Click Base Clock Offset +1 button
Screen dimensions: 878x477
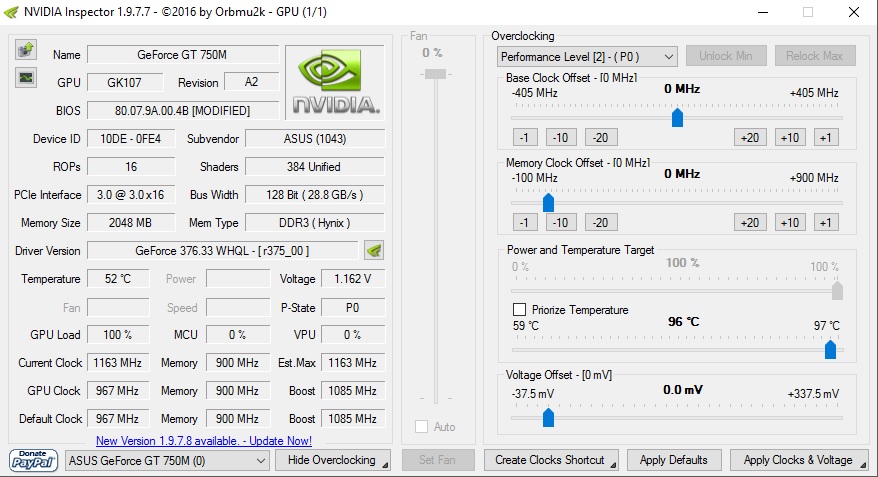point(826,138)
